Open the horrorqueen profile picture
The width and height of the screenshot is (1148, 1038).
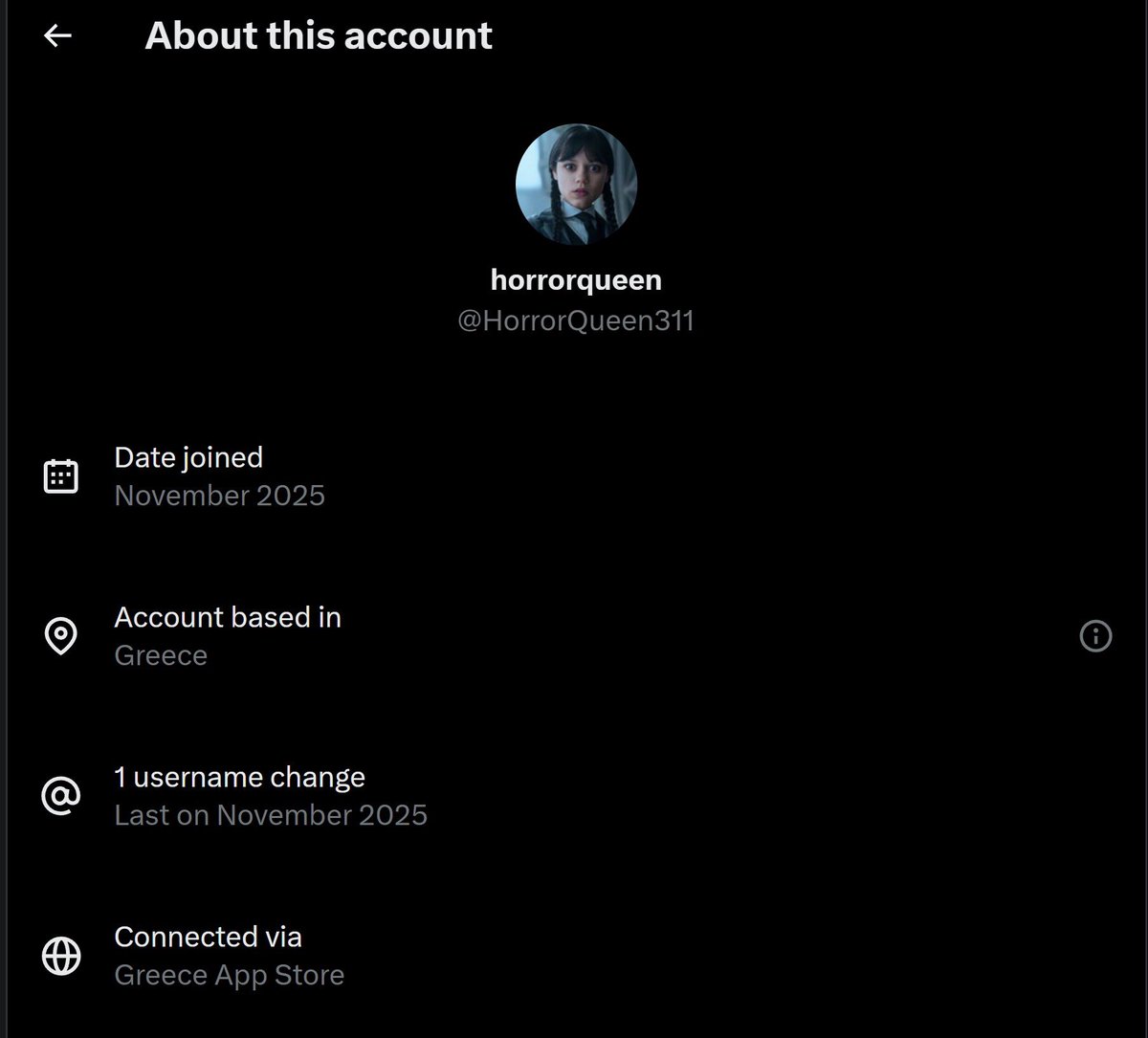click(x=576, y=185)
